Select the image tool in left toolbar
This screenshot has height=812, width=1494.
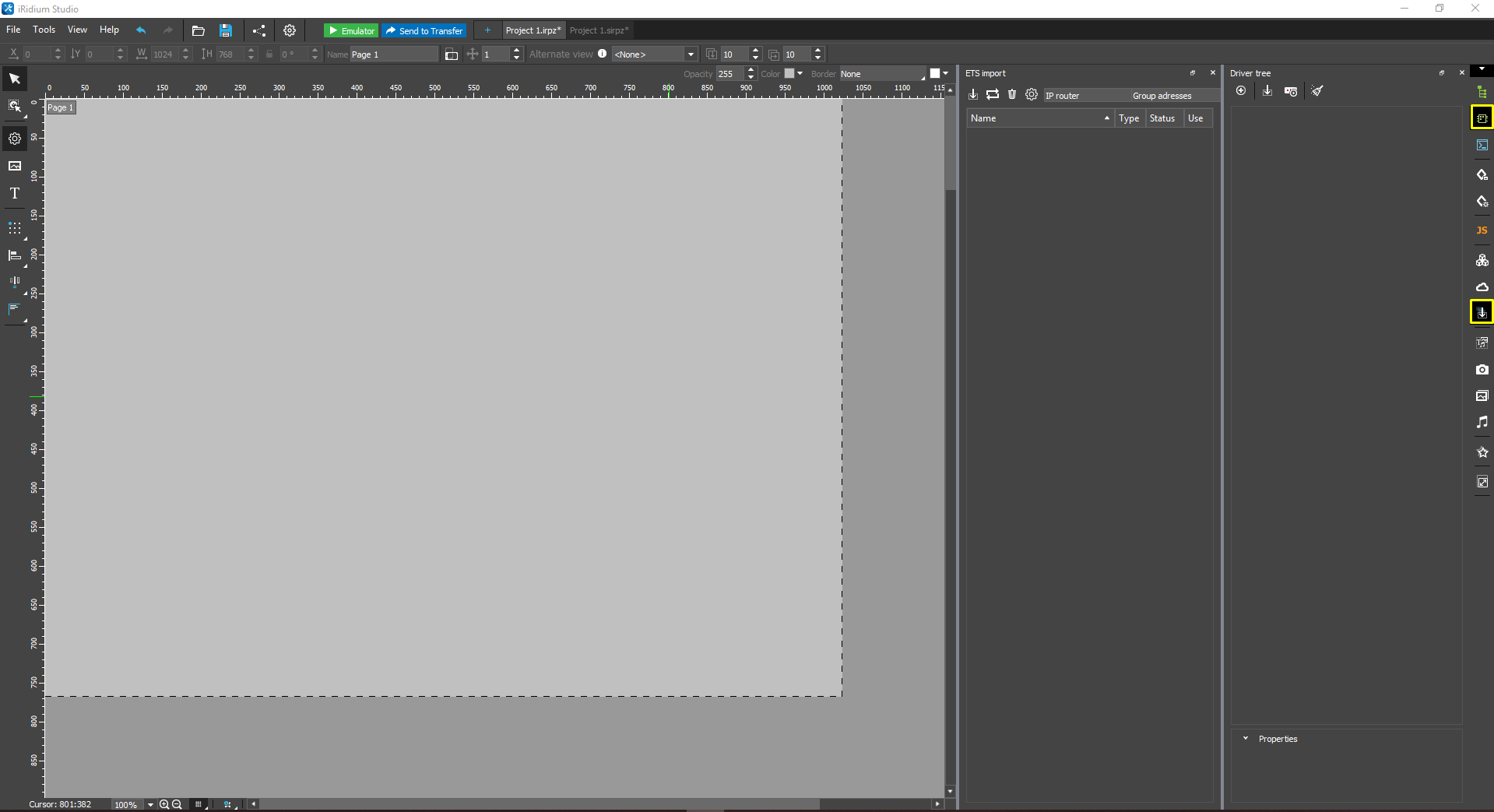[15, 166]
